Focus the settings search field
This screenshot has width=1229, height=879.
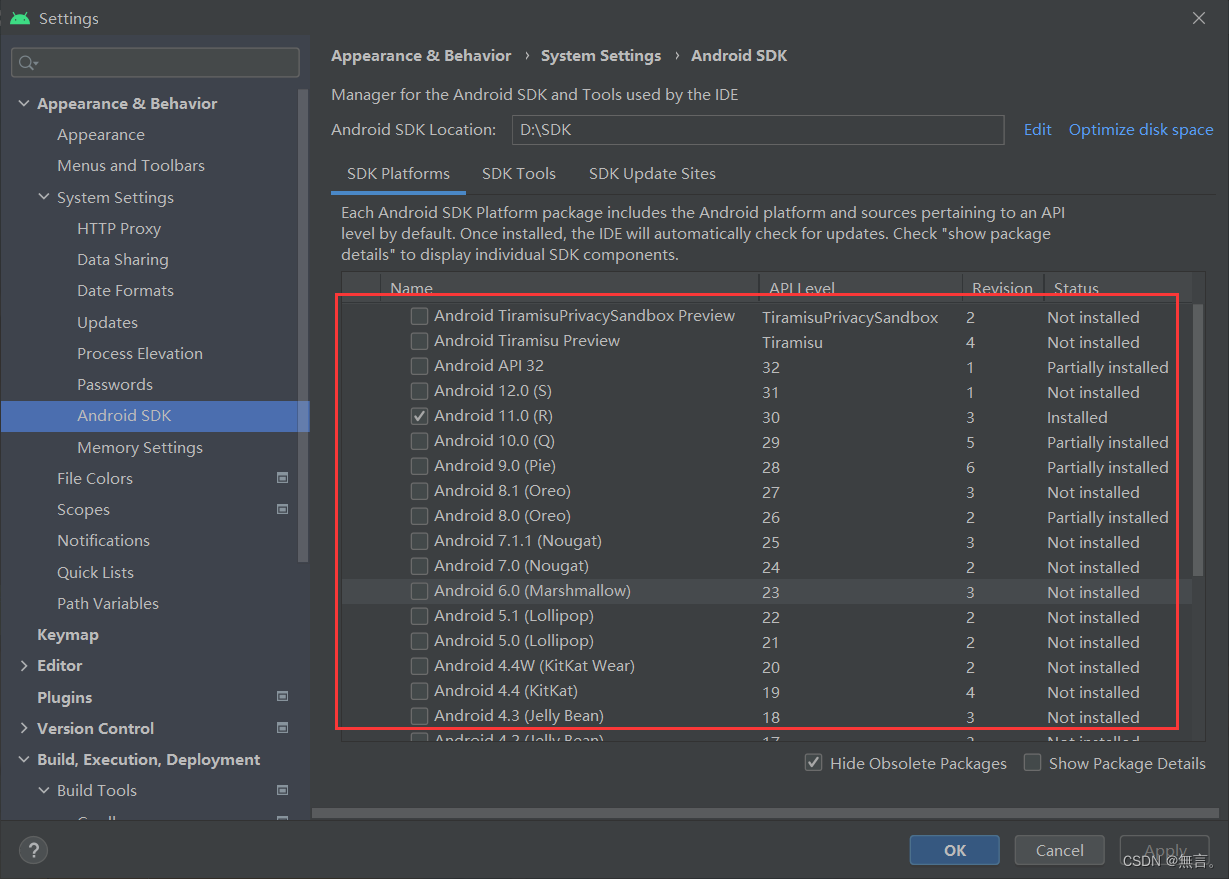(156, 63)
